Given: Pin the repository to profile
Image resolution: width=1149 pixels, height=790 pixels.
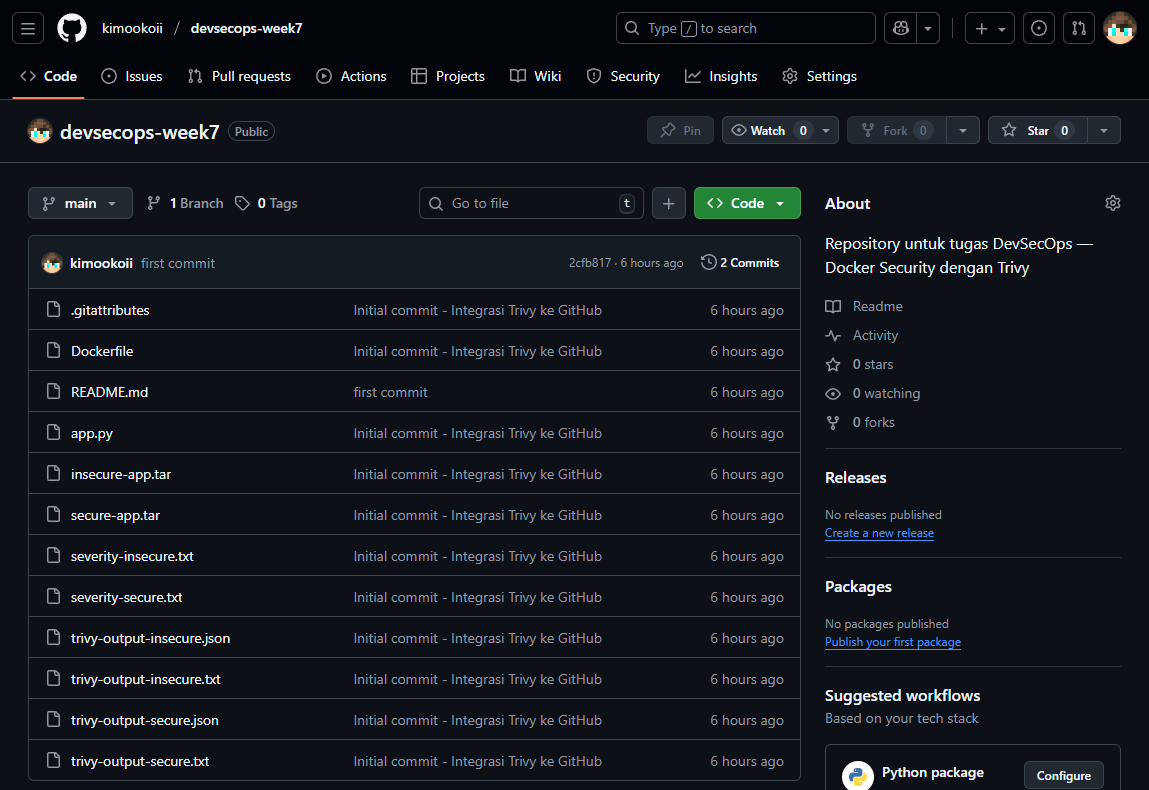Looking at the screenshot, I should 680,131.
